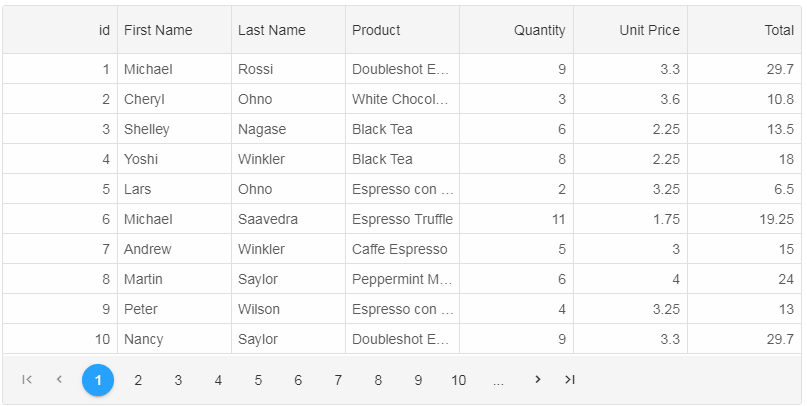Open page 5 of the grid

point(258,380)
